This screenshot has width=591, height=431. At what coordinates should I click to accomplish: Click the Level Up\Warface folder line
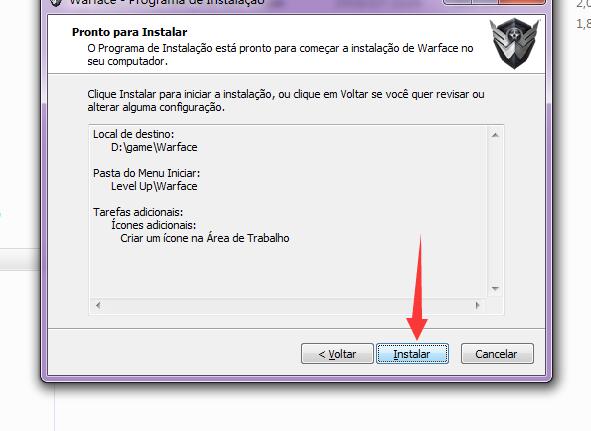point(154,186)
